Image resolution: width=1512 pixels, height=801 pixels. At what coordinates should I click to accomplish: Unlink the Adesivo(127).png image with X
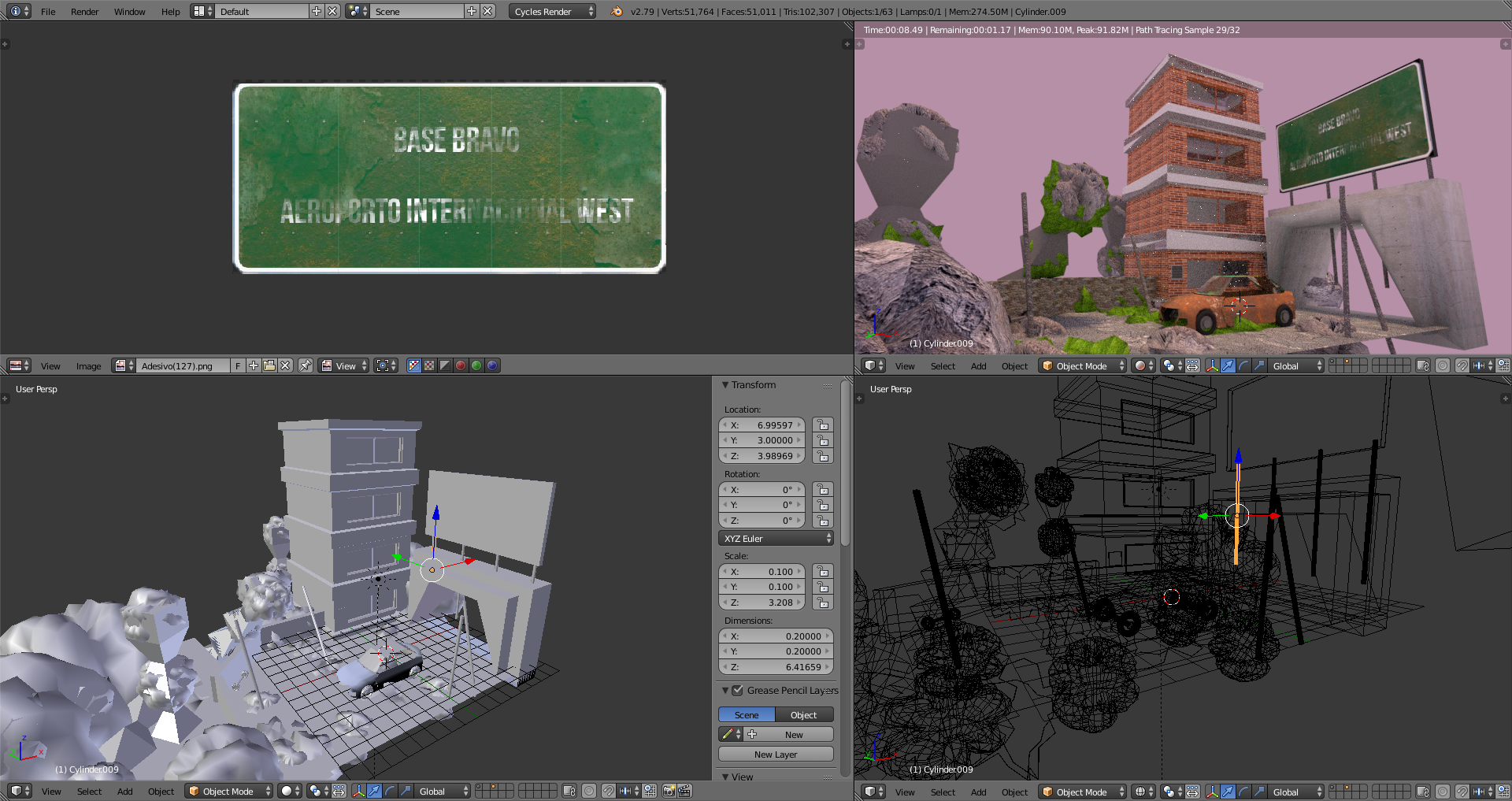pos(285,365)
